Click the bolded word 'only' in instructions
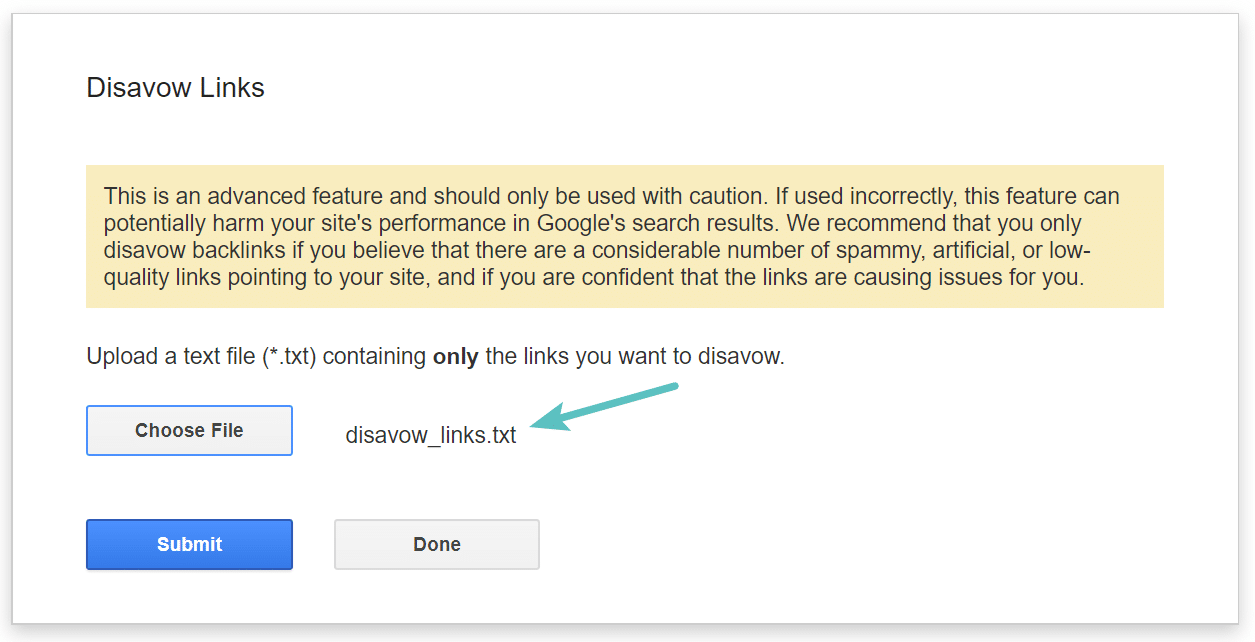 coord(456,356)
